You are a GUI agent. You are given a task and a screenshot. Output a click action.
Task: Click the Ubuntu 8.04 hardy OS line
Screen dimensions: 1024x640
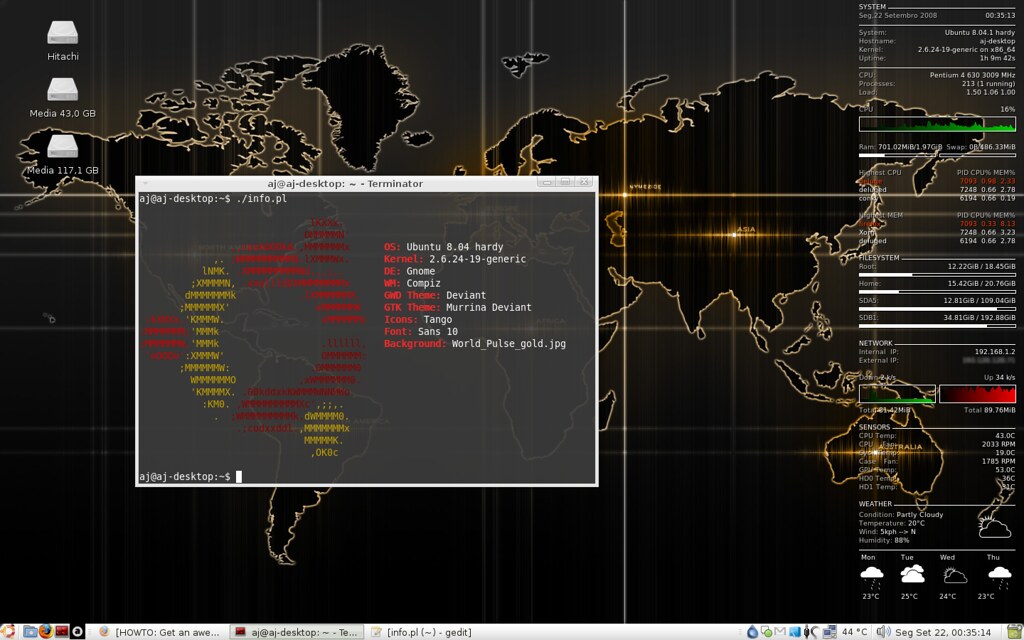click(443, 247)
